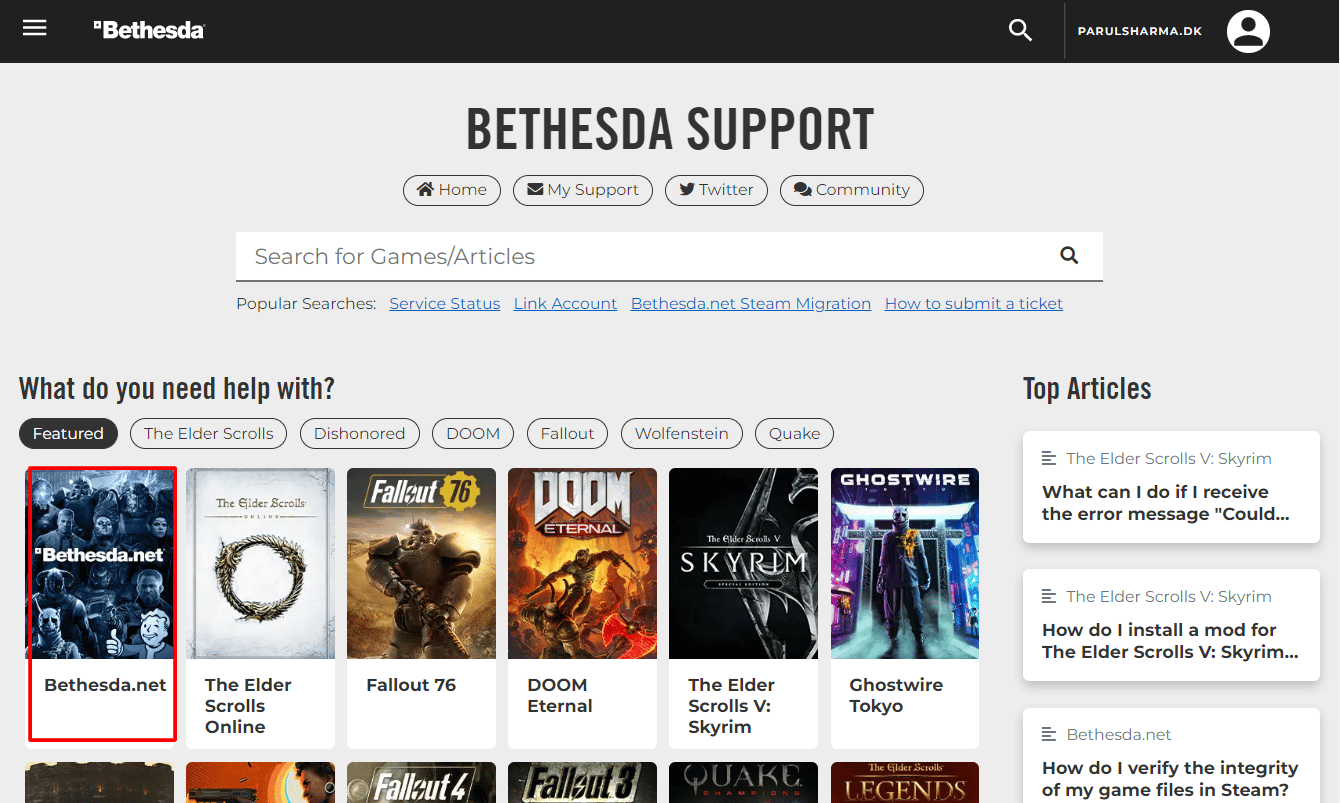Go to Home pill button
Screen dimensions: 1340x803
[x=452, y=190]
